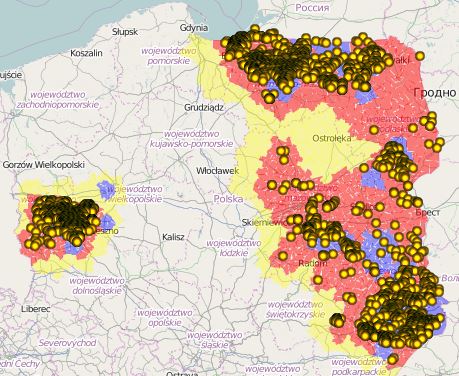This screenshot has width=459, height=376.
Task: Click the Kalisz city label
Action: pos(173,237)
